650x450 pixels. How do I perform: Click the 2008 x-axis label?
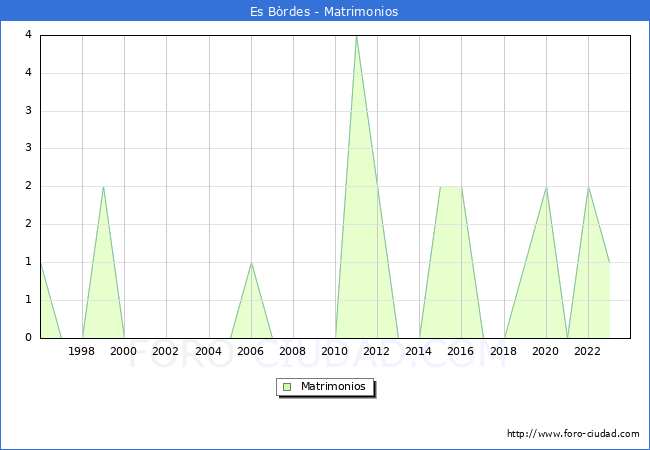point(293,351)
